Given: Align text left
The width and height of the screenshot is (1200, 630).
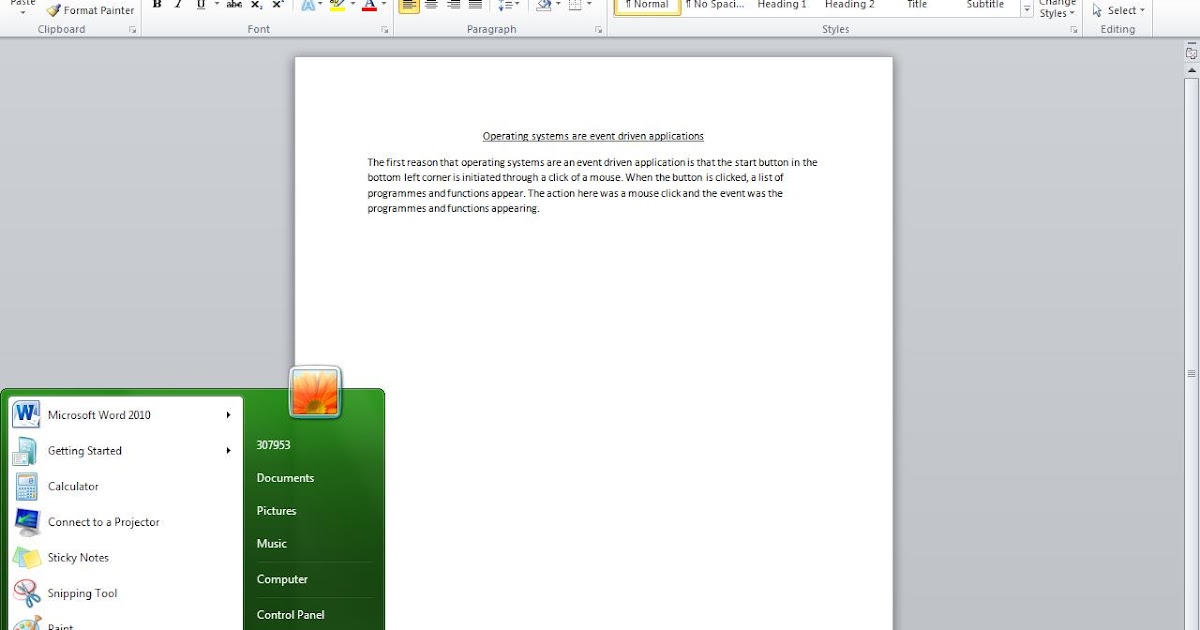Looking at the screenshot, I should (409, 5).
